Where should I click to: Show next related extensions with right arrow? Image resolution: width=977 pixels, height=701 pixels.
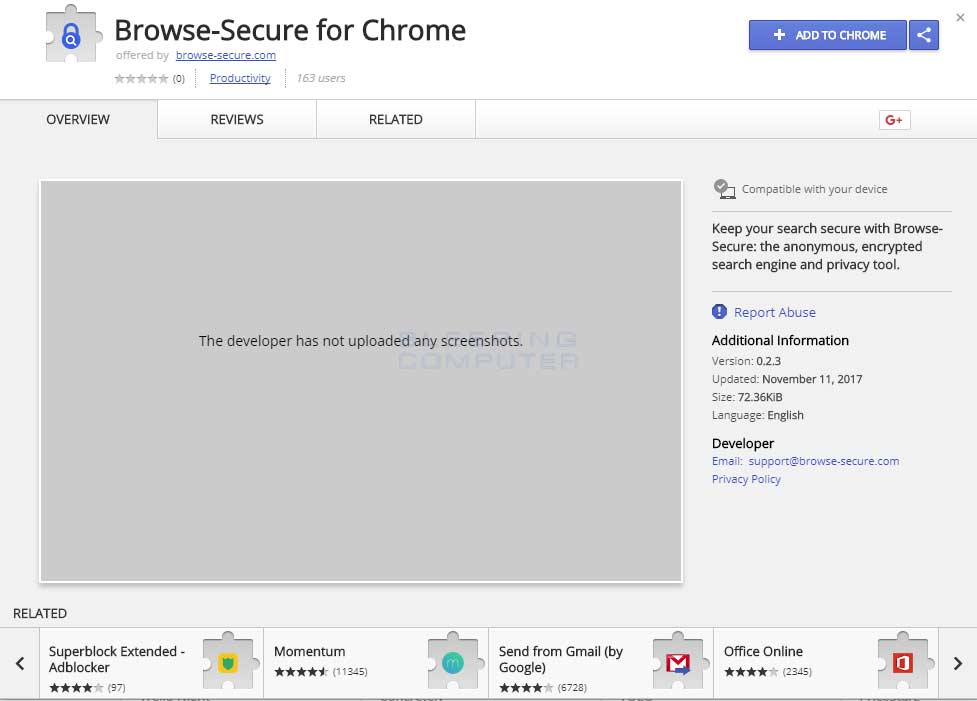pyautogui.click(x=957, y=663)
